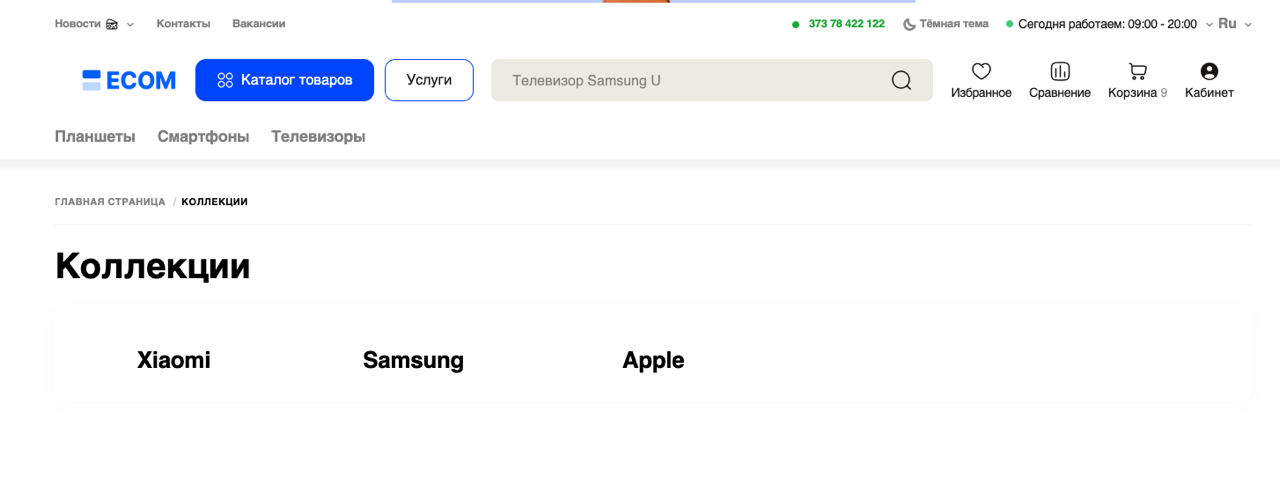Open Favorites via the heart icon
This screenshot has height=493, width=1280.
[x=981, y=71]
